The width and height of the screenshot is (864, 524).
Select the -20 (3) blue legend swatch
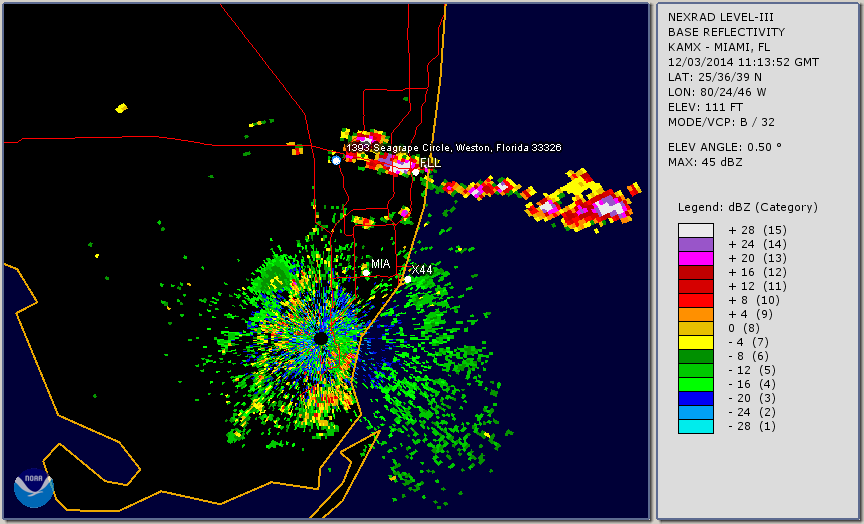coord(696,398)
